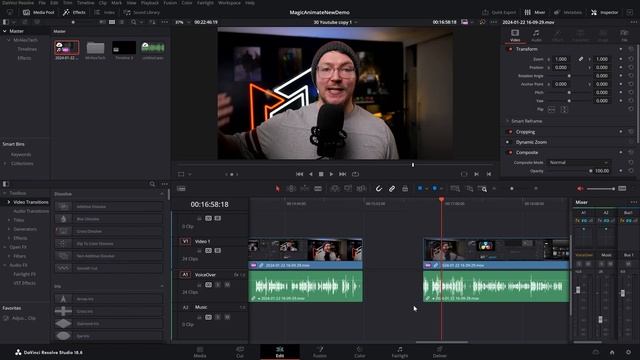The width and height of the screenshot is (640, 360).
Task: Stop playback in the viewer
Action: [321, 174]
